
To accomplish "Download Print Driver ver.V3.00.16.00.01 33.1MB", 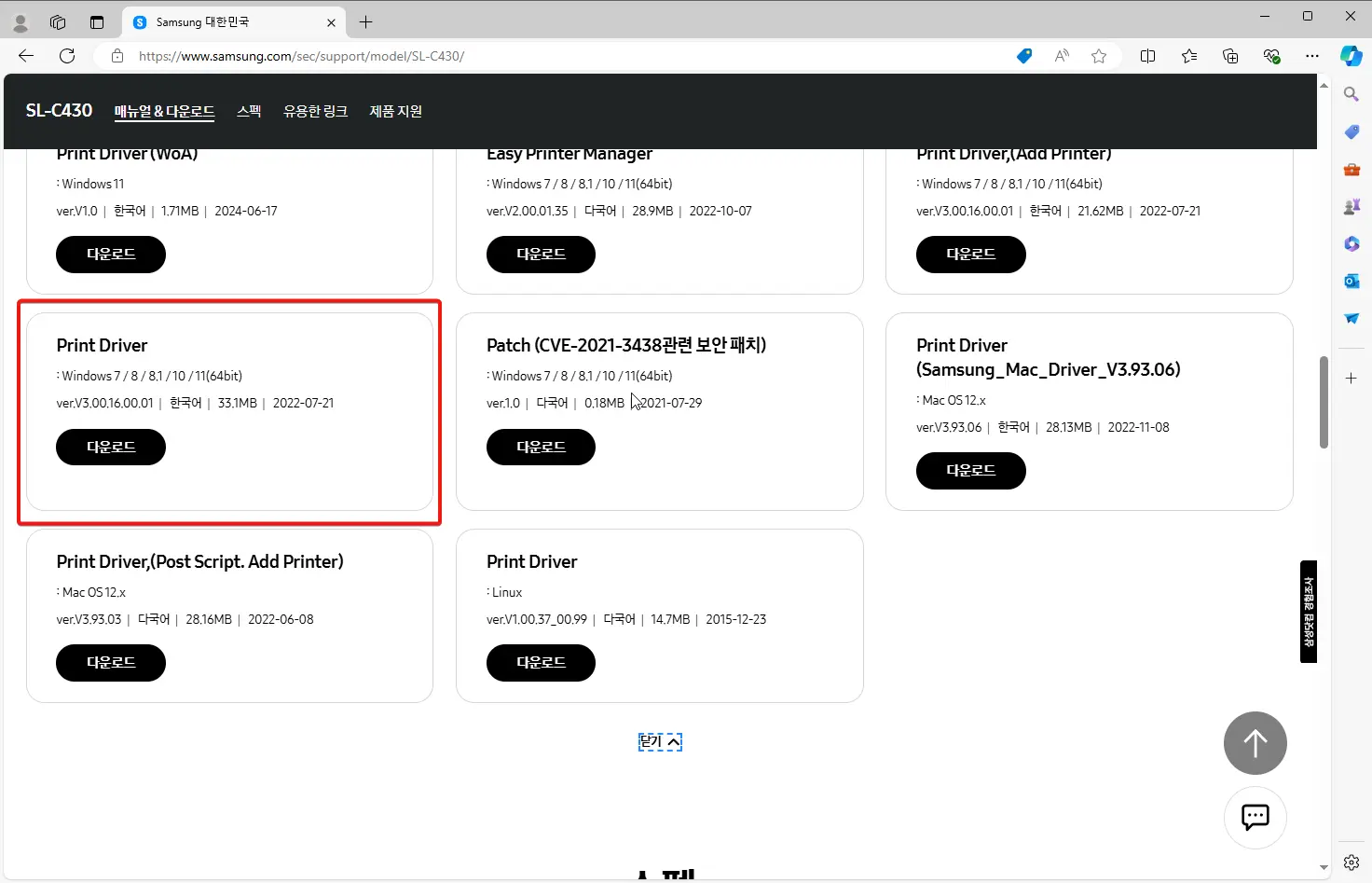I will [111, 447].
